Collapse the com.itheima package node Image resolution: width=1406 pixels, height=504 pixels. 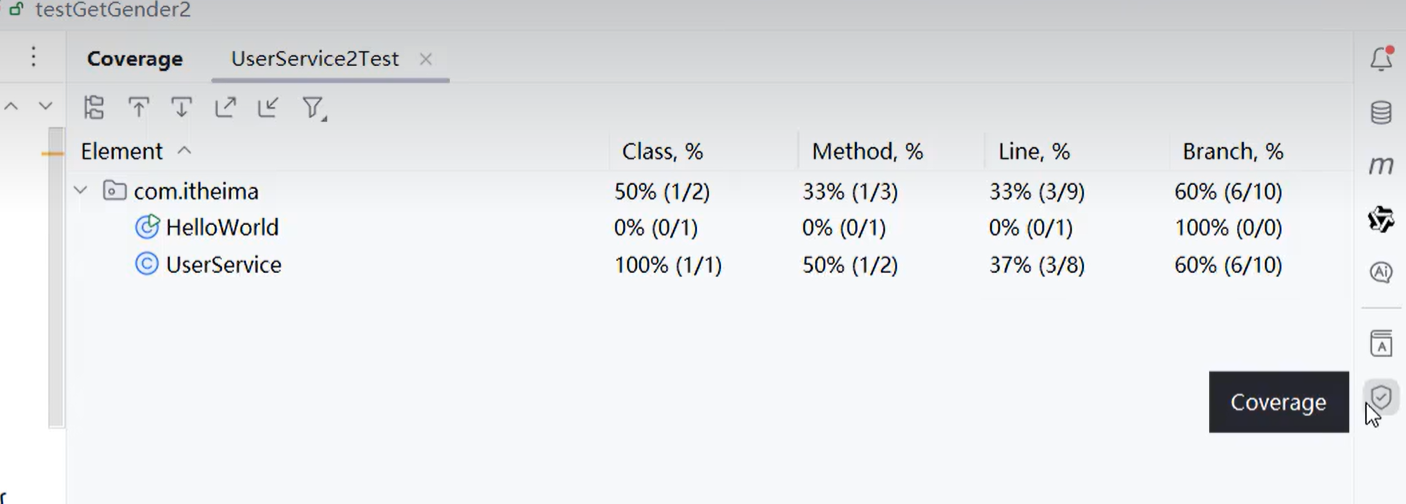pos(81,191)
